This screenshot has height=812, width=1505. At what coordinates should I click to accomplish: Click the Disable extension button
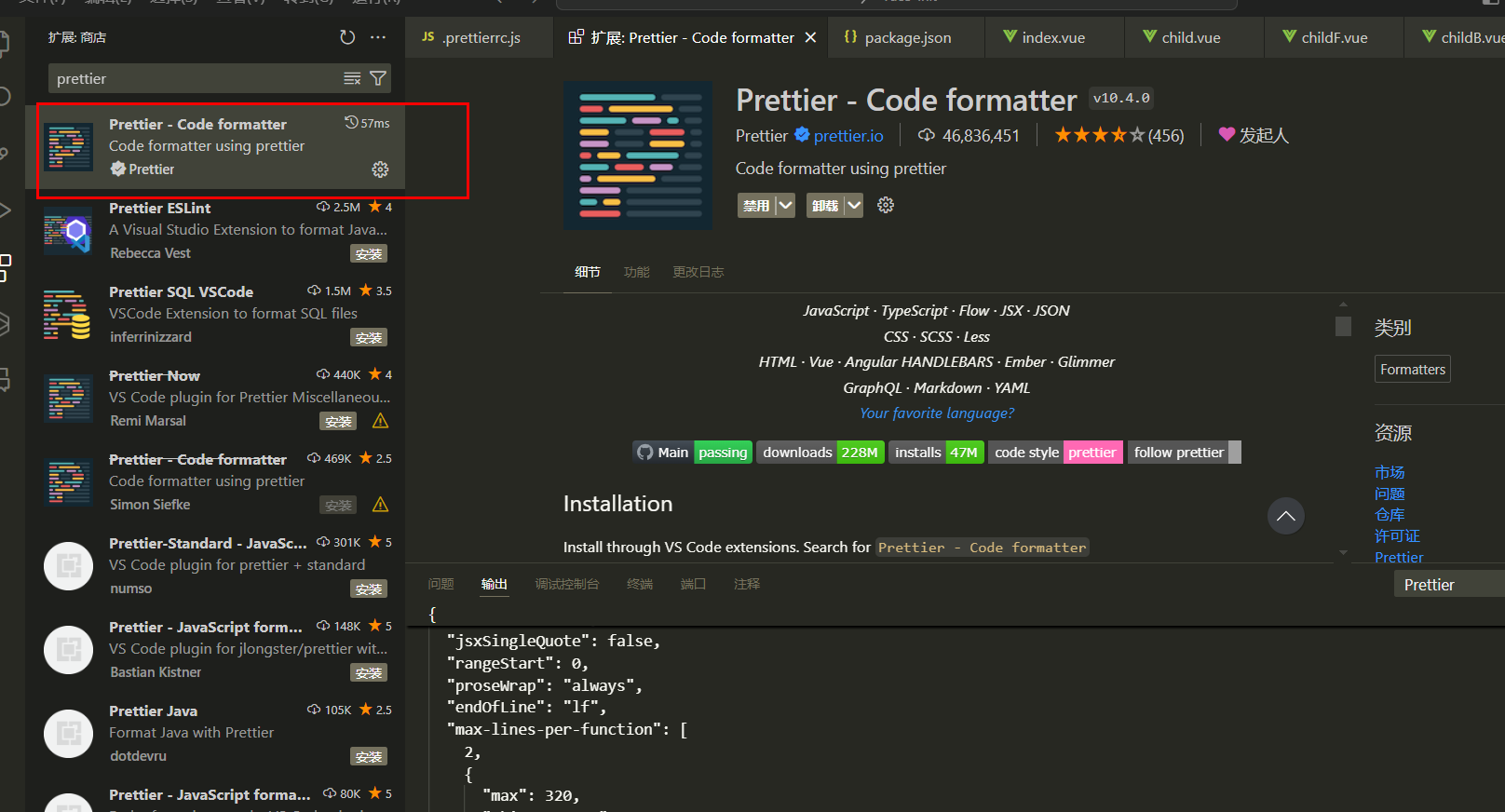[x=756, y=205]
